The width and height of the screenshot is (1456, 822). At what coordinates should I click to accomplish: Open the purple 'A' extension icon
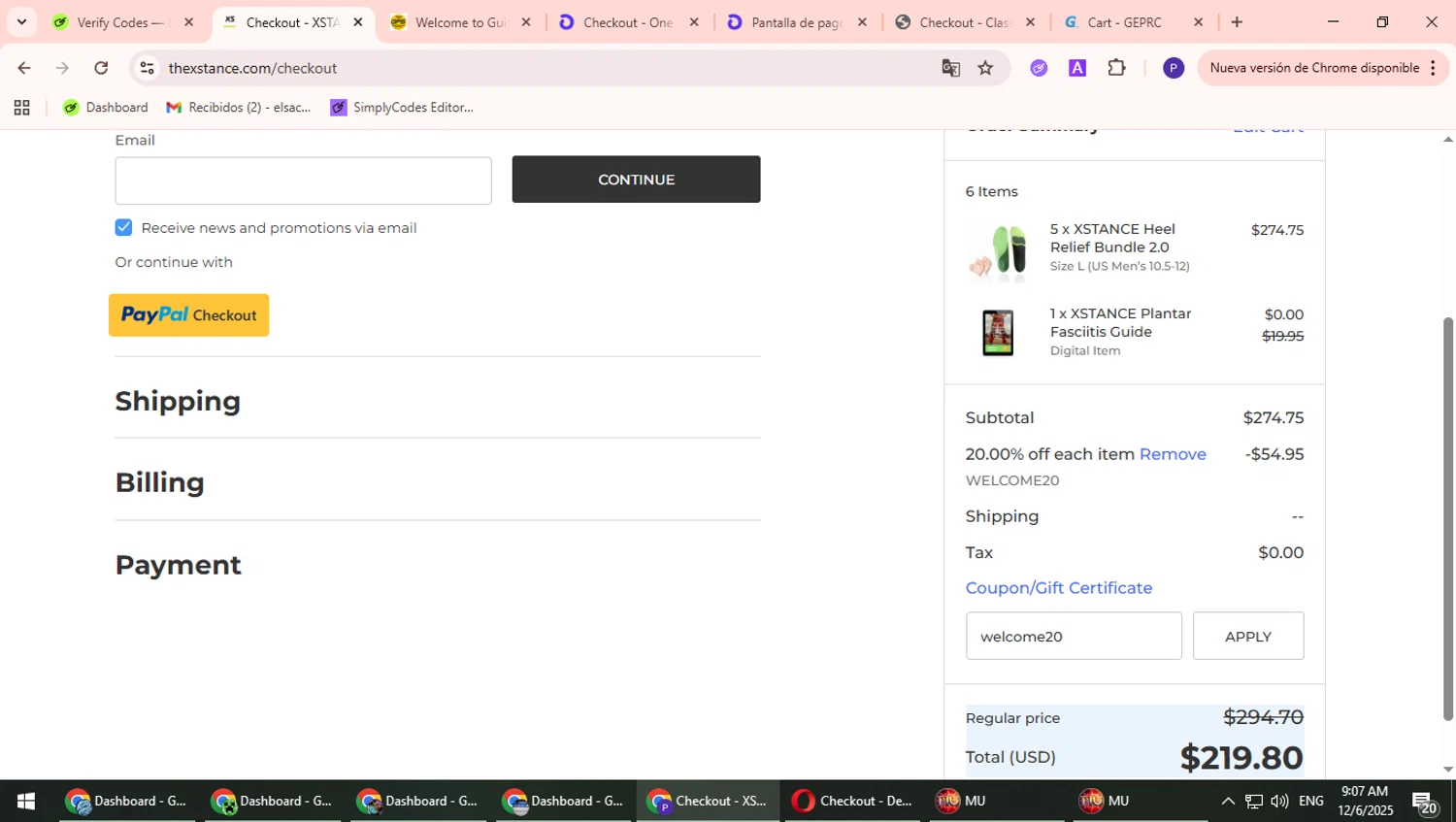click(x=1077, y=68)
